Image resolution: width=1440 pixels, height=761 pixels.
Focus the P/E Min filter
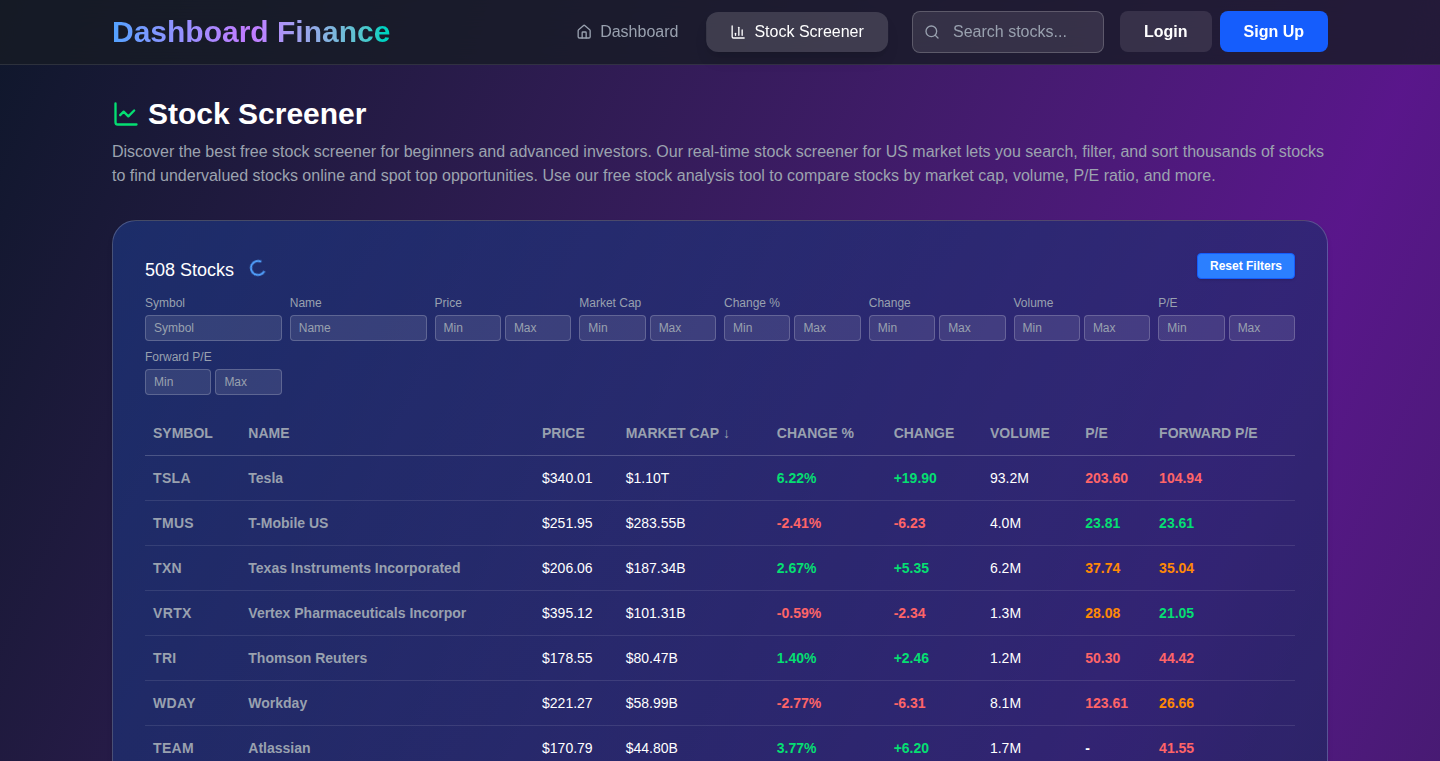1191,328
